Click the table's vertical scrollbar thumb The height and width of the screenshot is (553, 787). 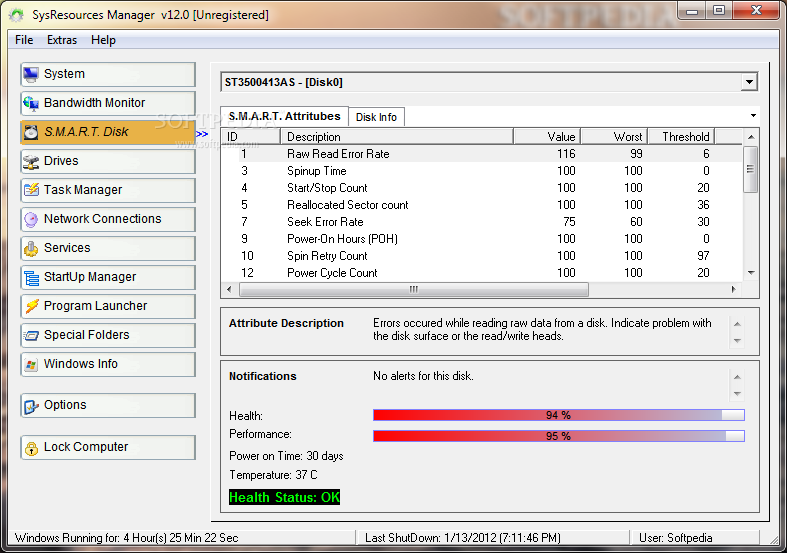click(x=750, y=169)
